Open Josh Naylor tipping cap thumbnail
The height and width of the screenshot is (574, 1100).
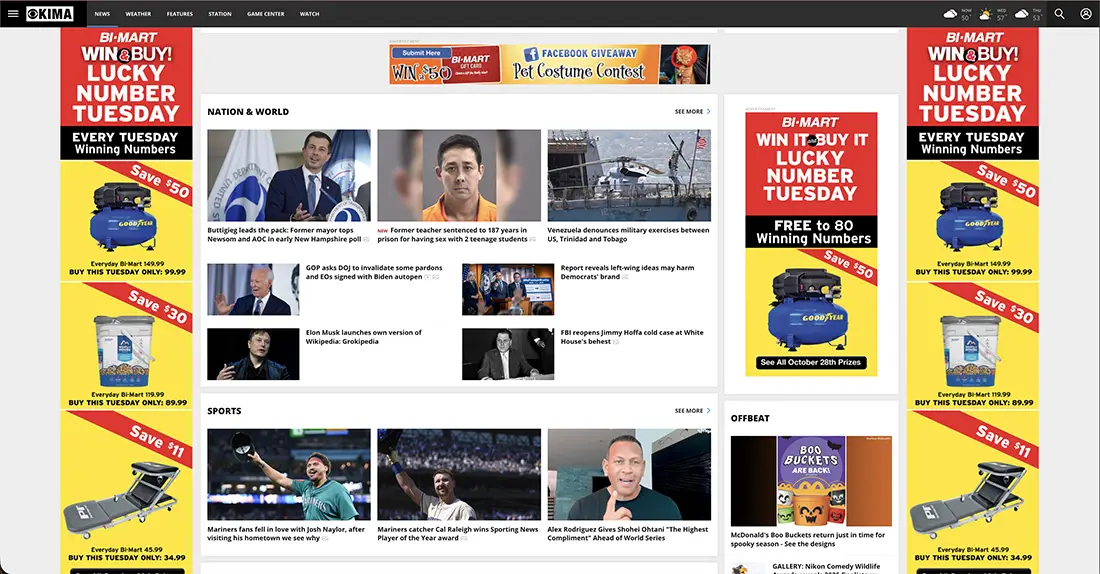click(x=289, y=474)
